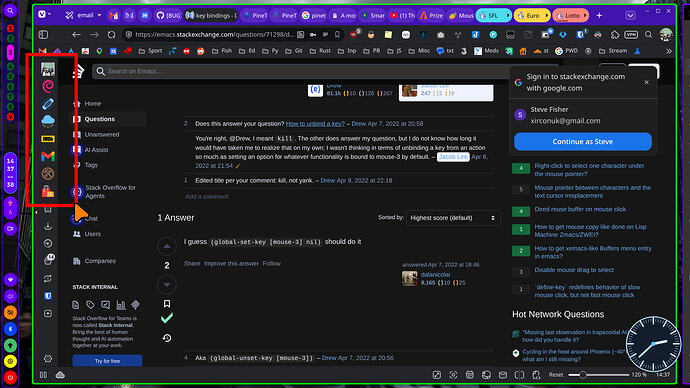The width and height of the screenshot is (690, 388).
Task: Switch to the 'key bindings' tab
Action: [x=211, y=15]
